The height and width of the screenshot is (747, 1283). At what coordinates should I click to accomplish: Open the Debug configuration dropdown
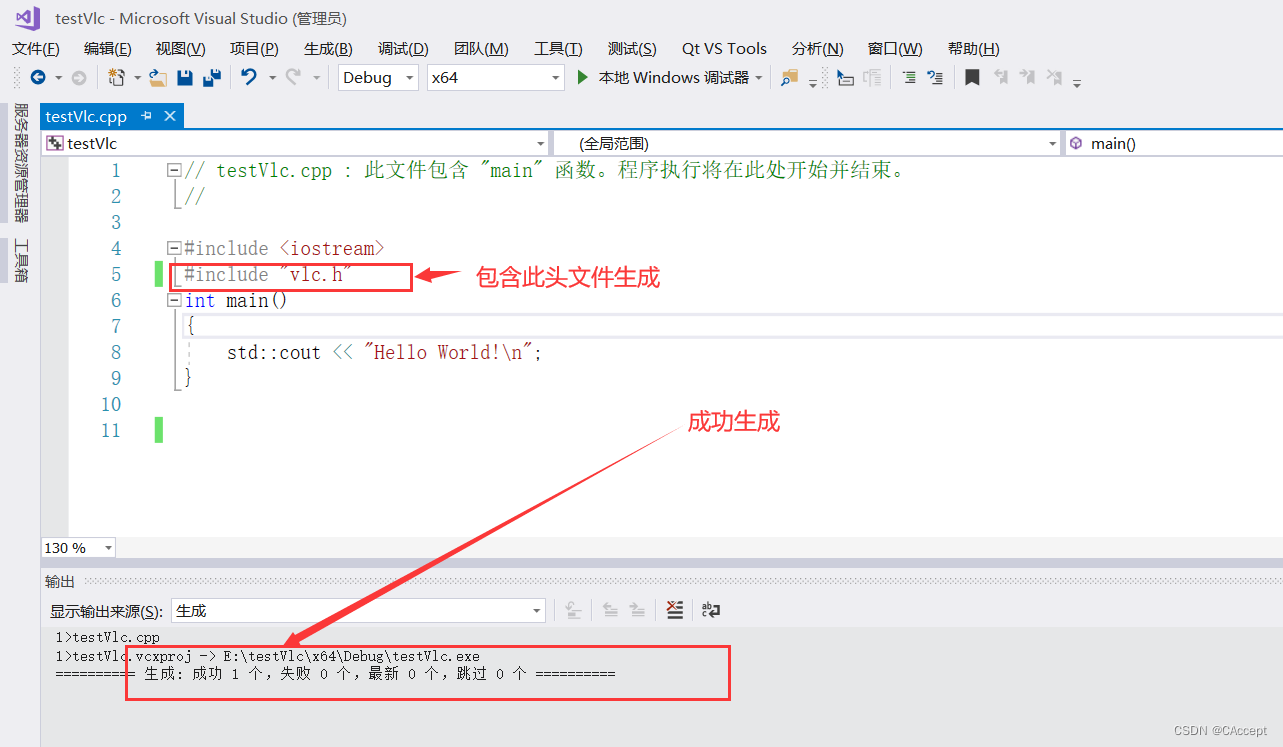point(378,77)
